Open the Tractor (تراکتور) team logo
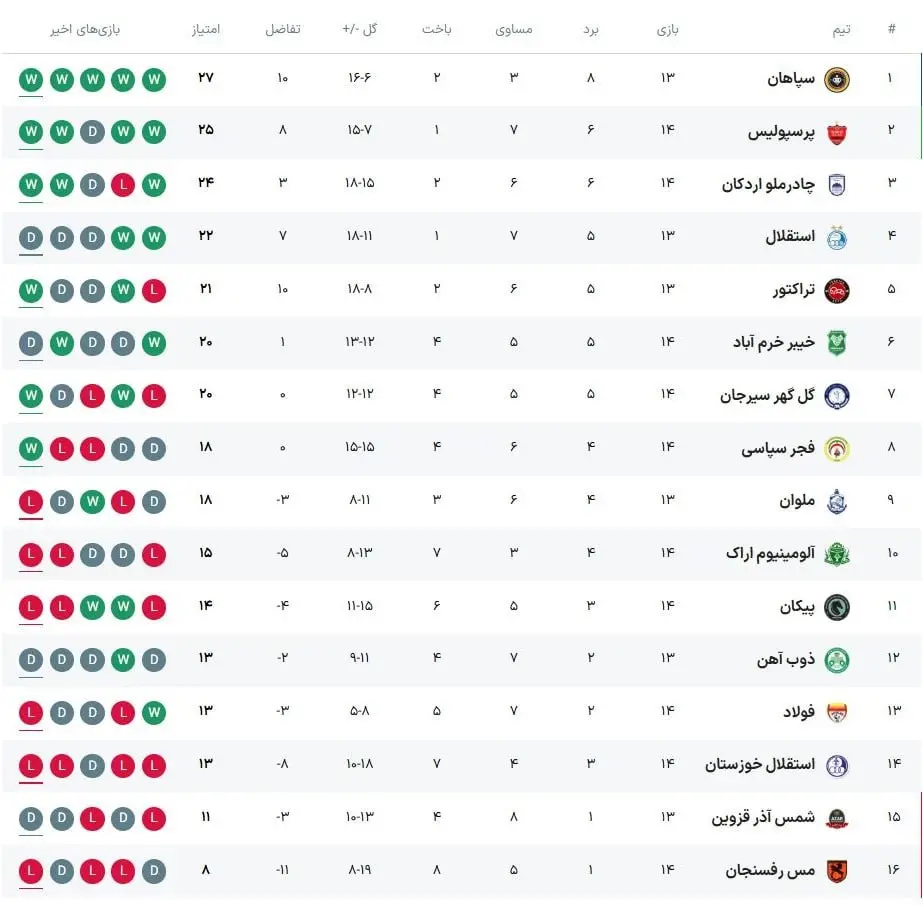 836,290
